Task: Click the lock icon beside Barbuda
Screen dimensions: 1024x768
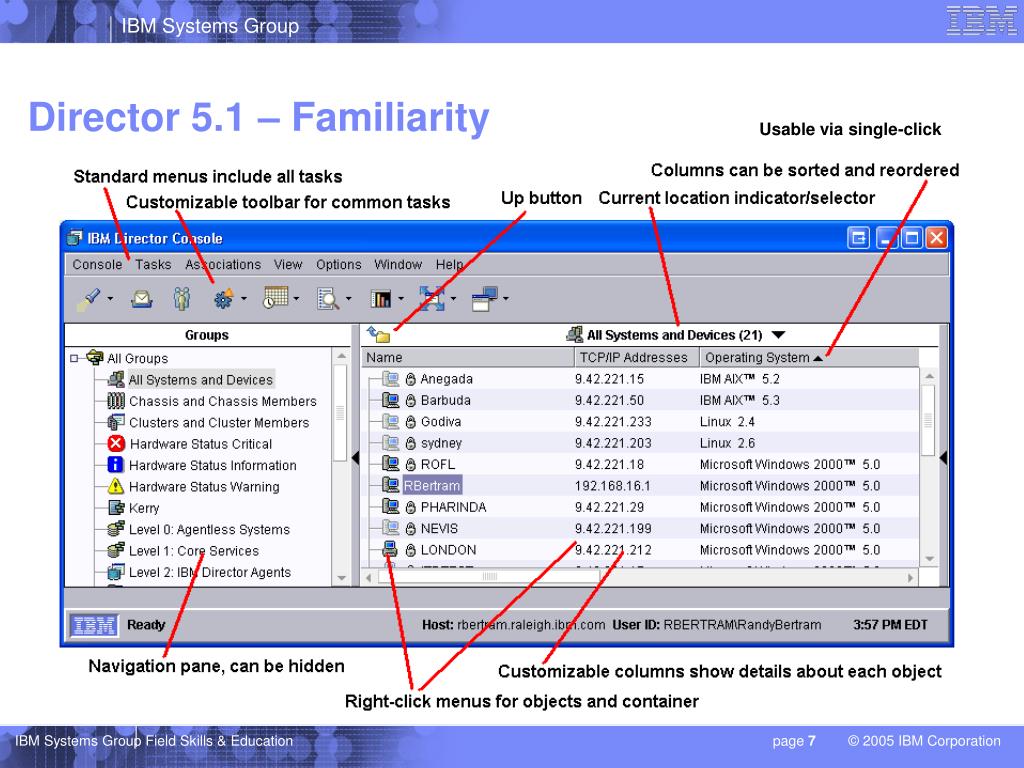Action: tap(411, 400)
